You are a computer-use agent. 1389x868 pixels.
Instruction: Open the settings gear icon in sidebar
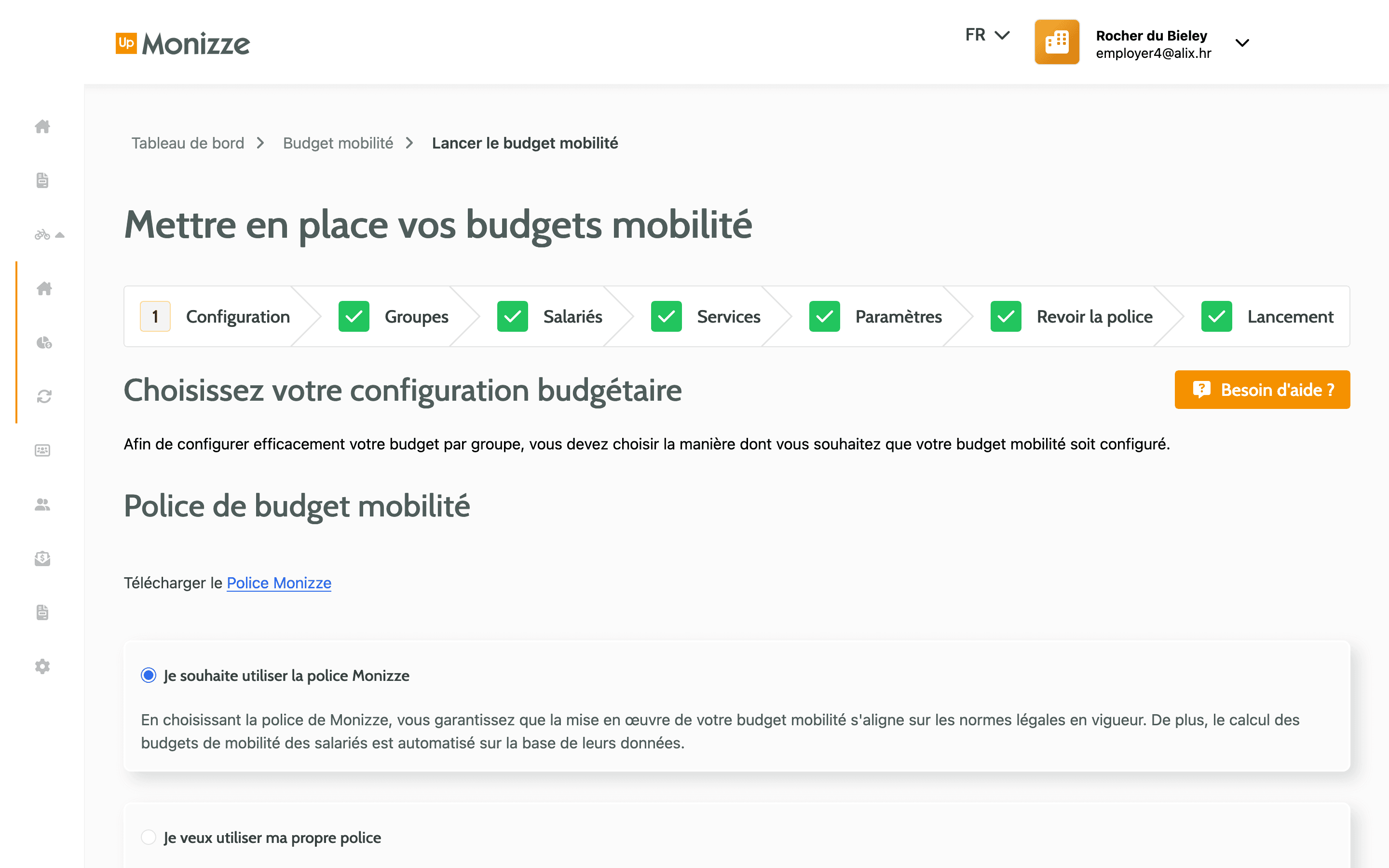point(42,666)
